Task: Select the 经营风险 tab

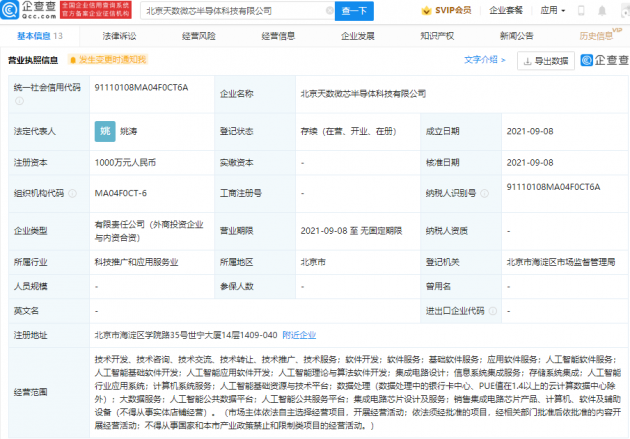Action: pyautogui.click(x=198, y=35)
